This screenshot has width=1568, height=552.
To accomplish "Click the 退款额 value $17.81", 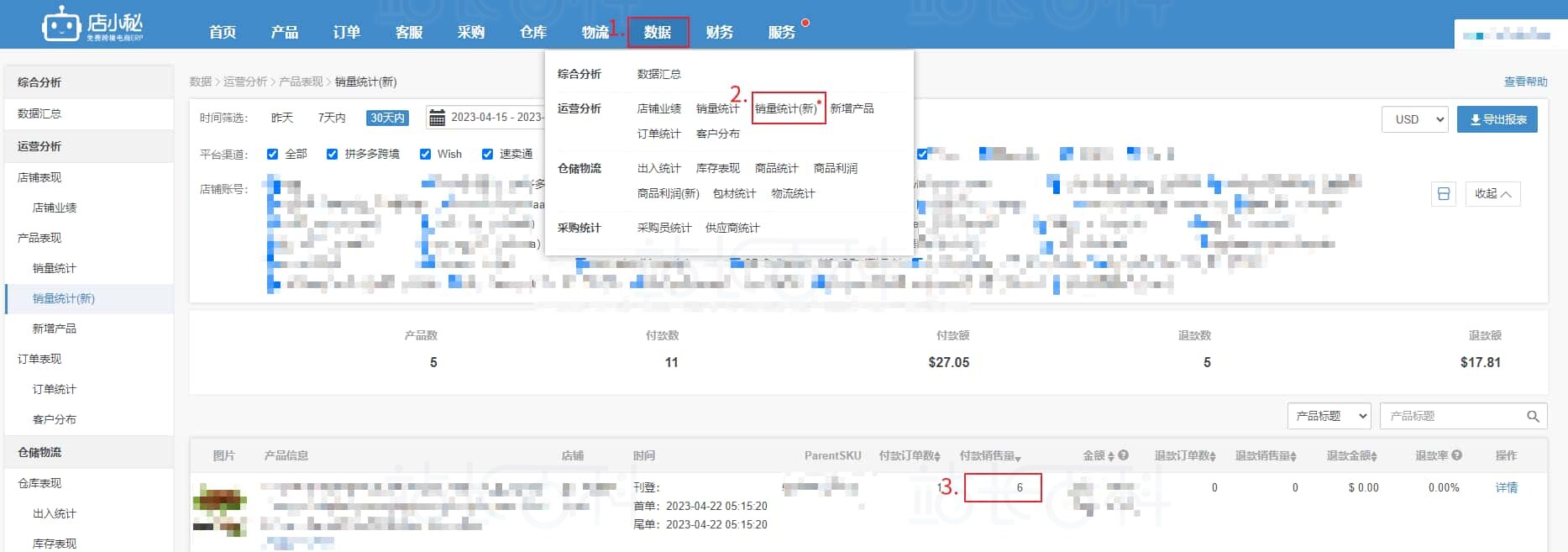I will 1481,362.
